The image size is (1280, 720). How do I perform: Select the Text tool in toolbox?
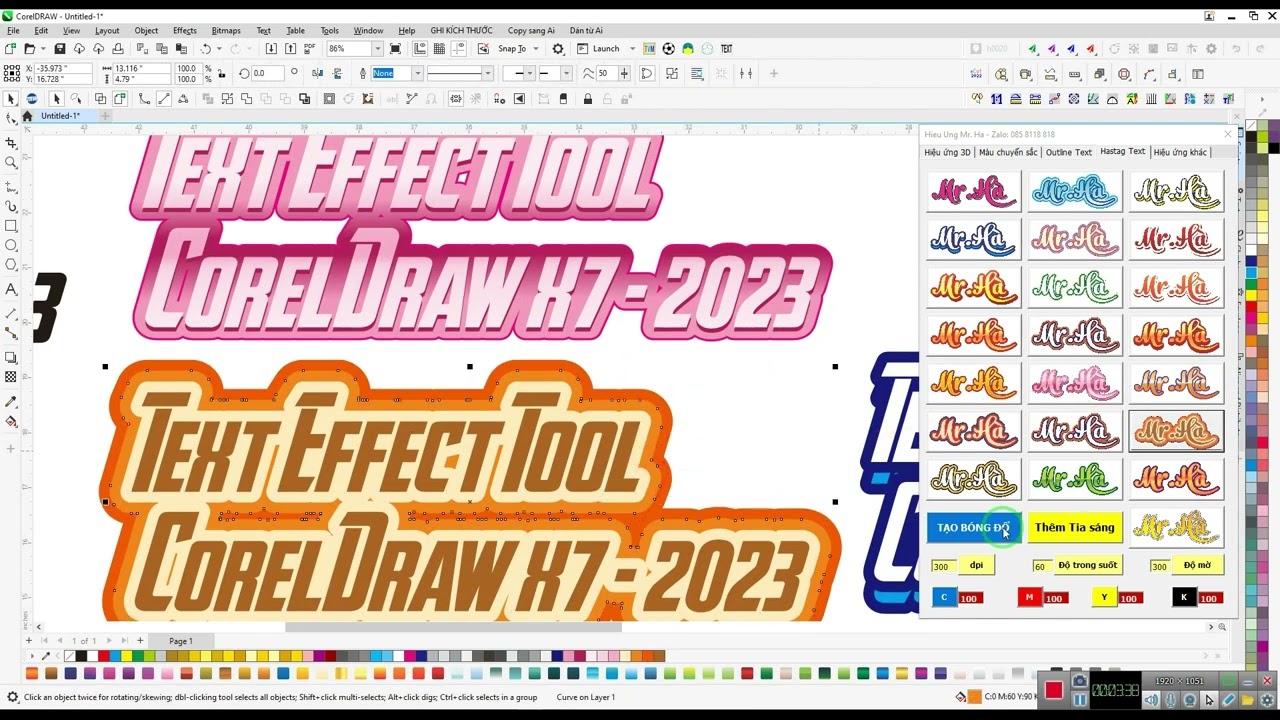click(x=11, y=289)
